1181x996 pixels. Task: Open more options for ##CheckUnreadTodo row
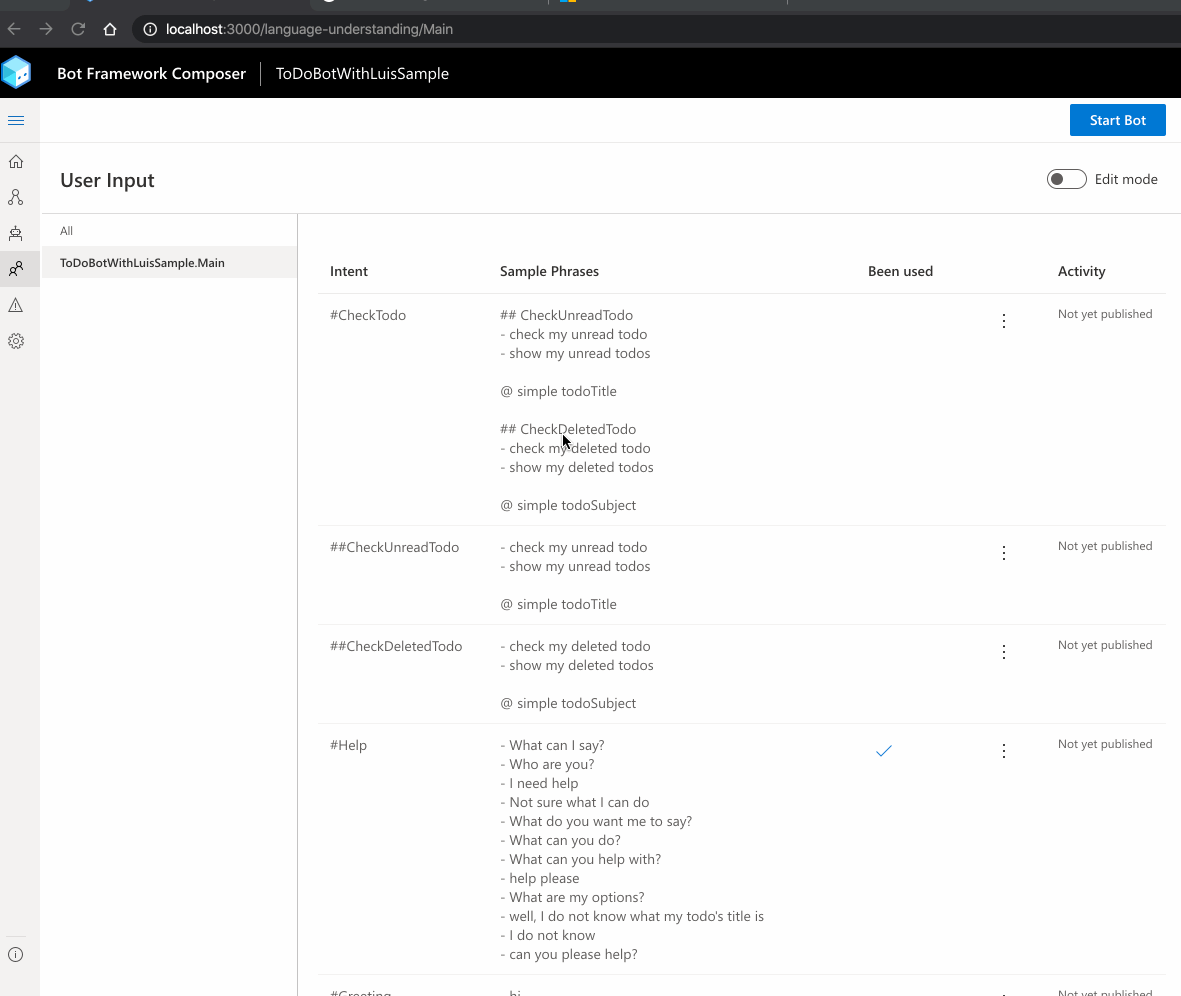[1004, 553]
